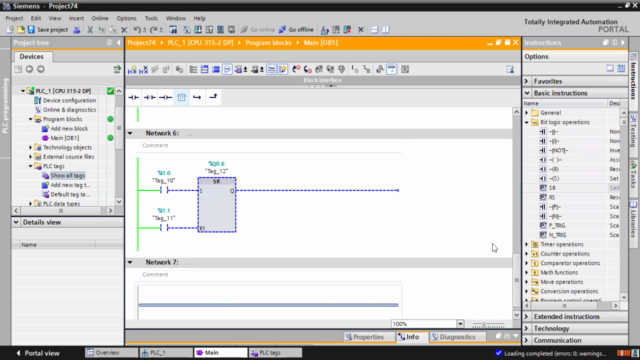Click the Undo arrow icon
Screen dimensions: 640x360
[137, 30]
